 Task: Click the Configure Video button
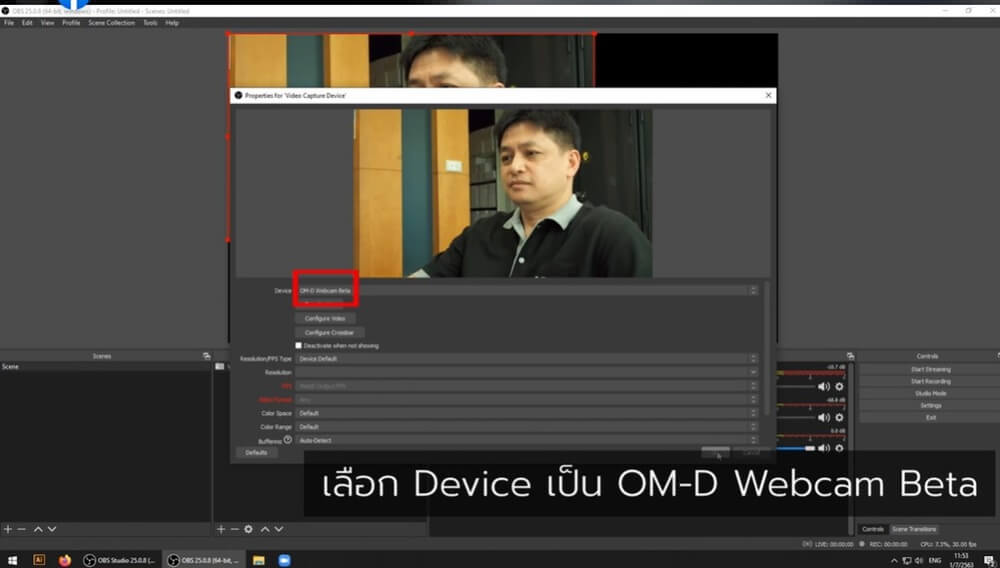[325, 318]
